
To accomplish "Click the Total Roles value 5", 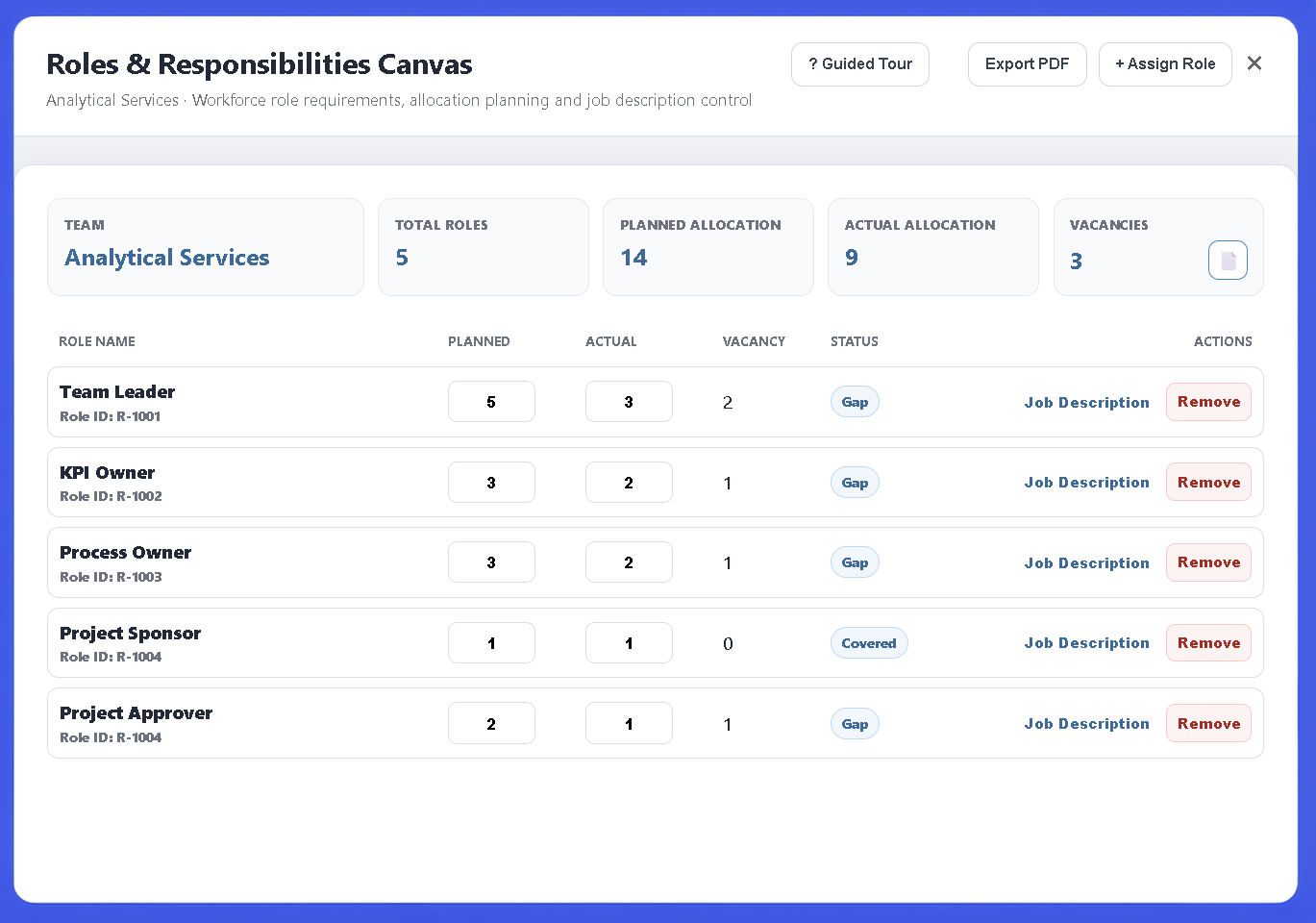I will coord(402,258).
